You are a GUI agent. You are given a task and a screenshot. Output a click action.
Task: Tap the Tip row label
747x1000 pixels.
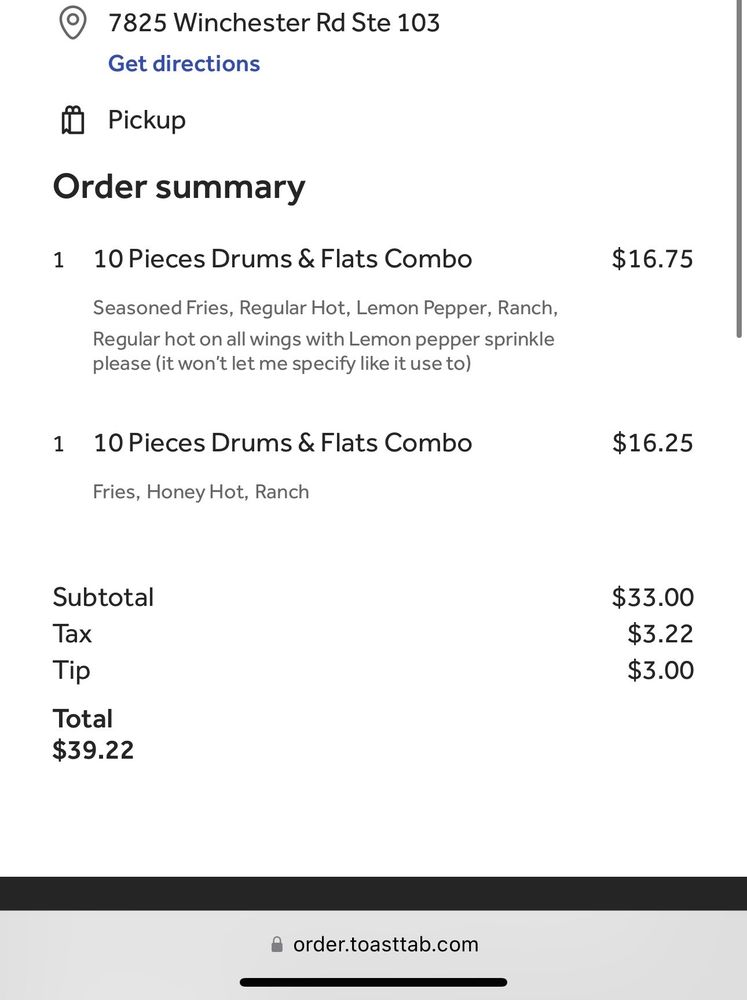click(x=71, y=670)
